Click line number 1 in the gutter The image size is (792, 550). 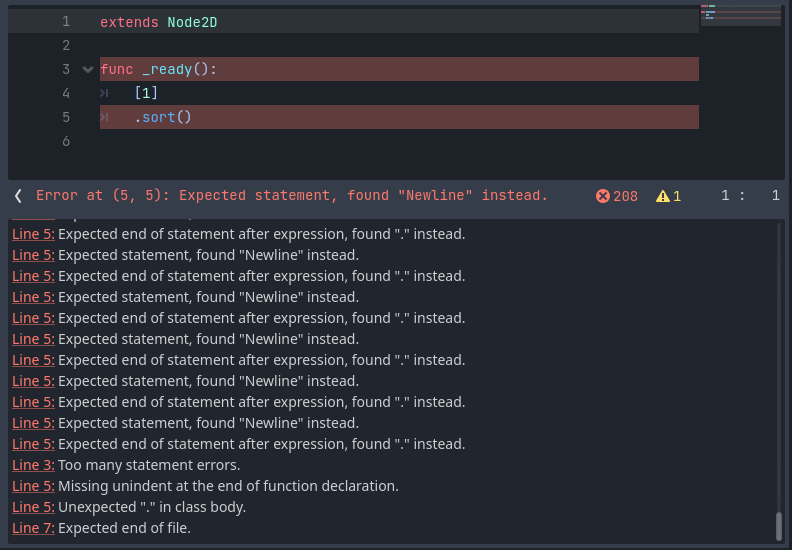click(x=66, y=22)
